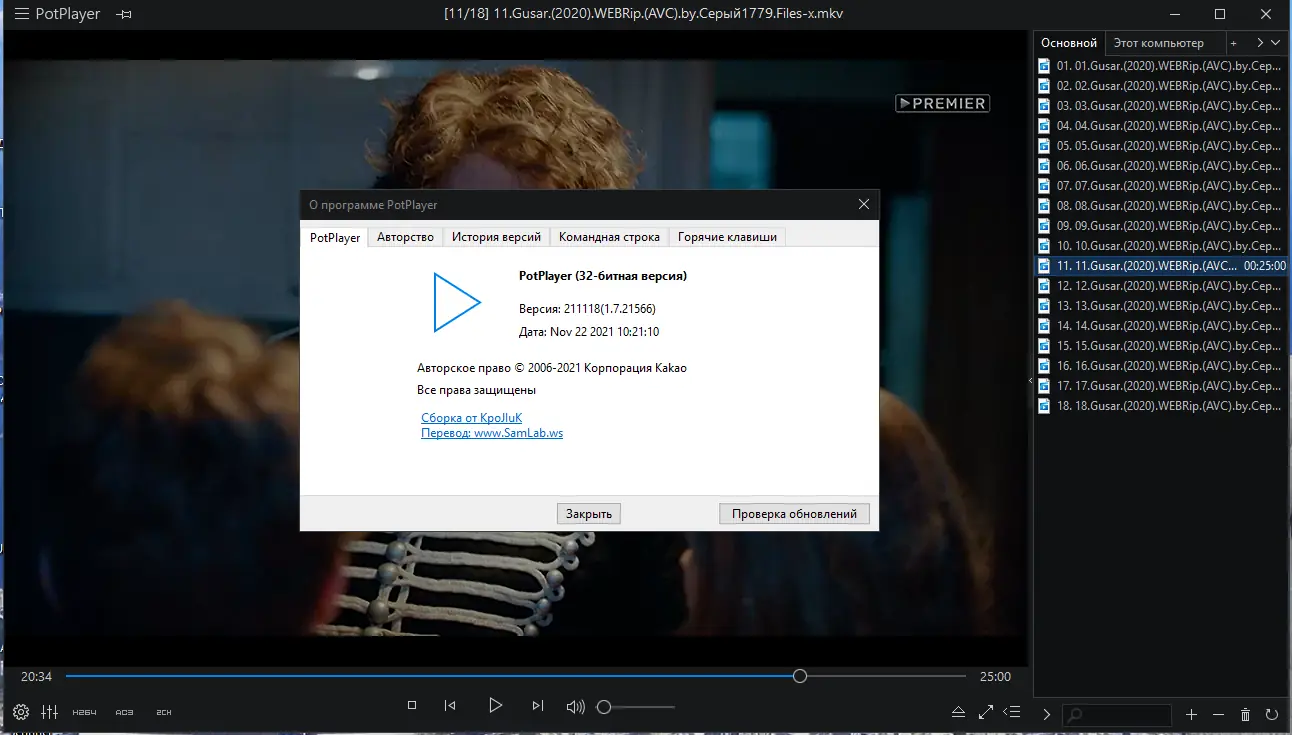Open the equalizer sliders icon
Viewport: 1292px width, 735px height.
48,712
